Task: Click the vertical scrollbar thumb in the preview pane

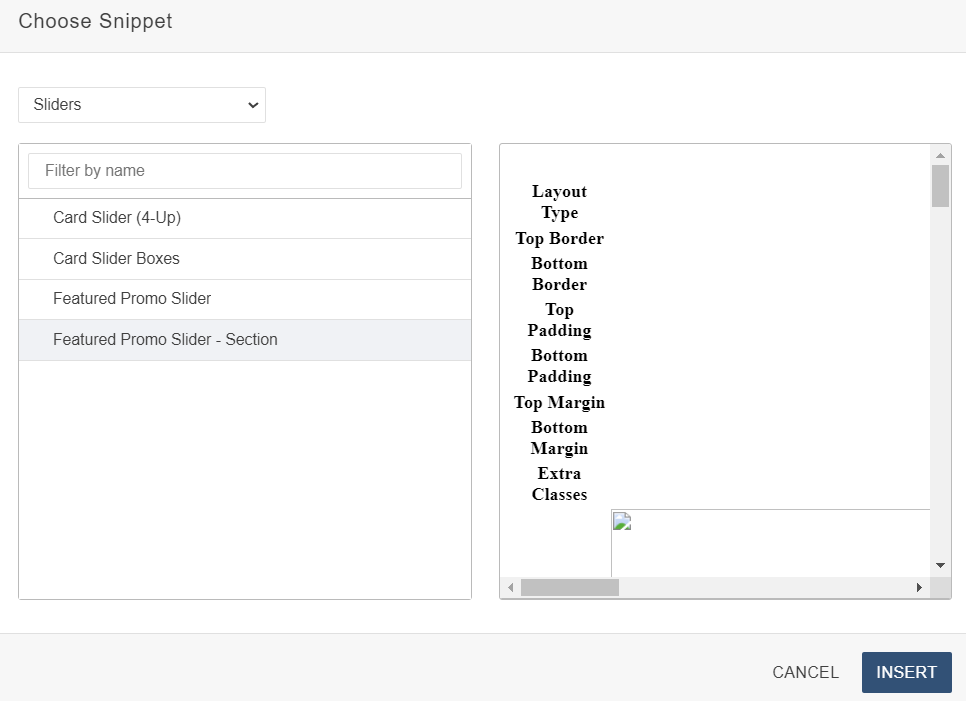Action: pos(940,185)
